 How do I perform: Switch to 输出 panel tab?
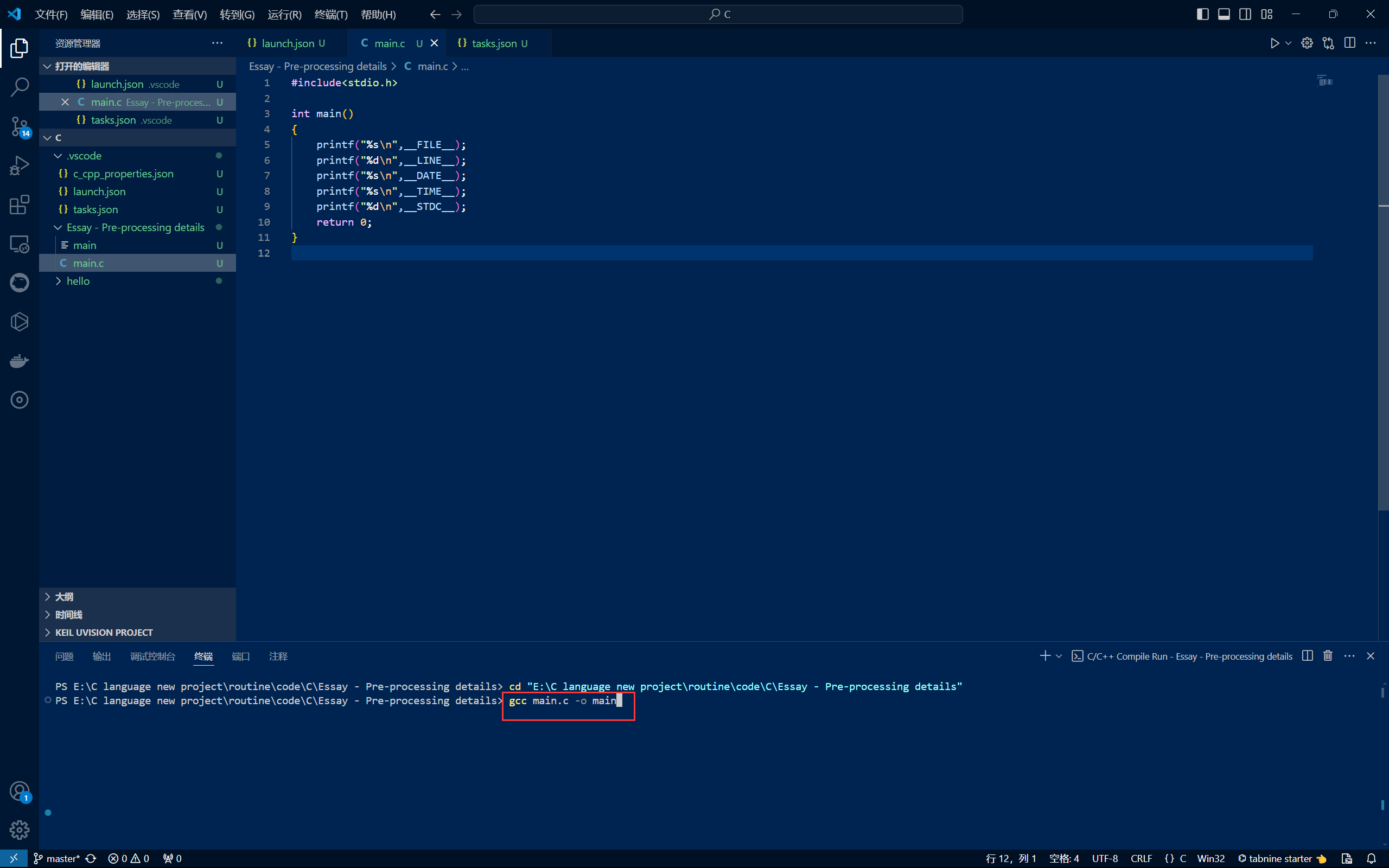tap(101, 656)
